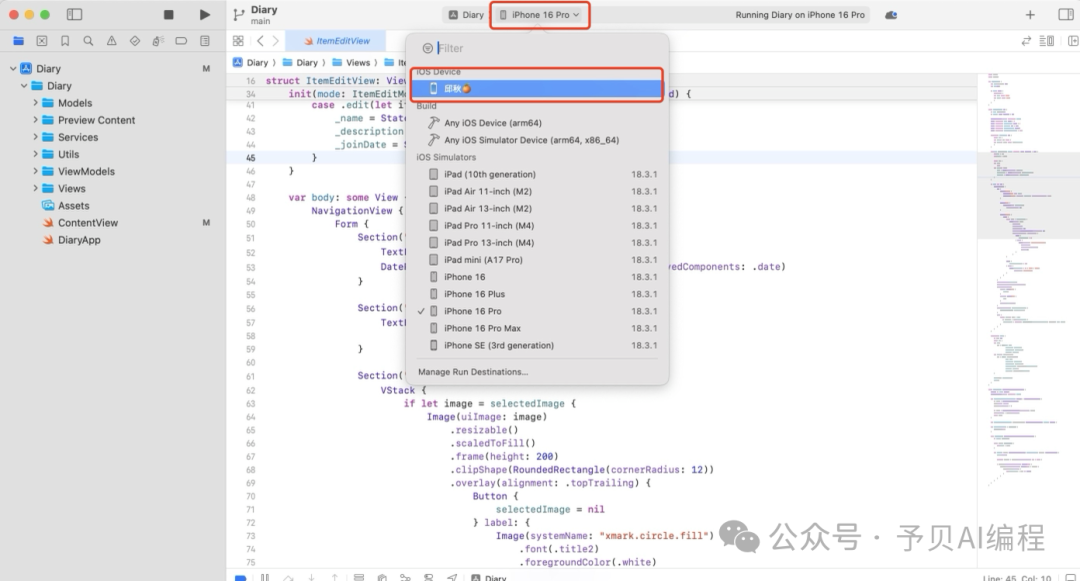
Task: Open the editor options lines icon
Action: tap(1046, 41)
